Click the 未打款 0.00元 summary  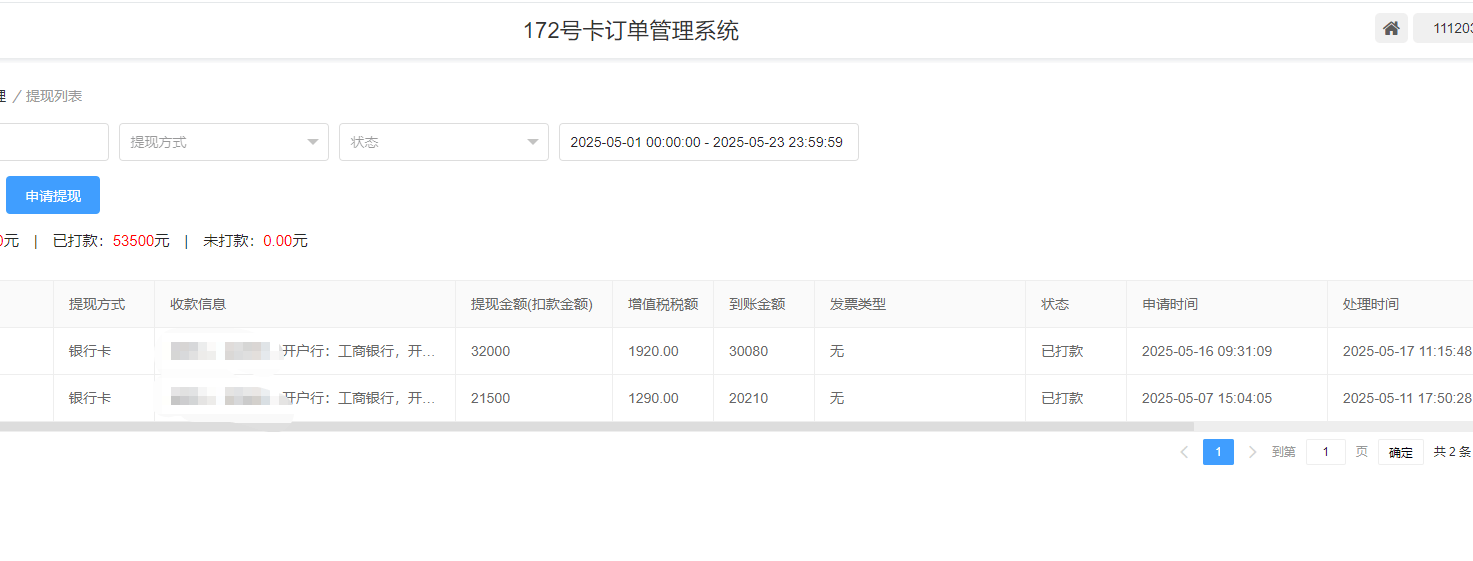coord(255,241)
